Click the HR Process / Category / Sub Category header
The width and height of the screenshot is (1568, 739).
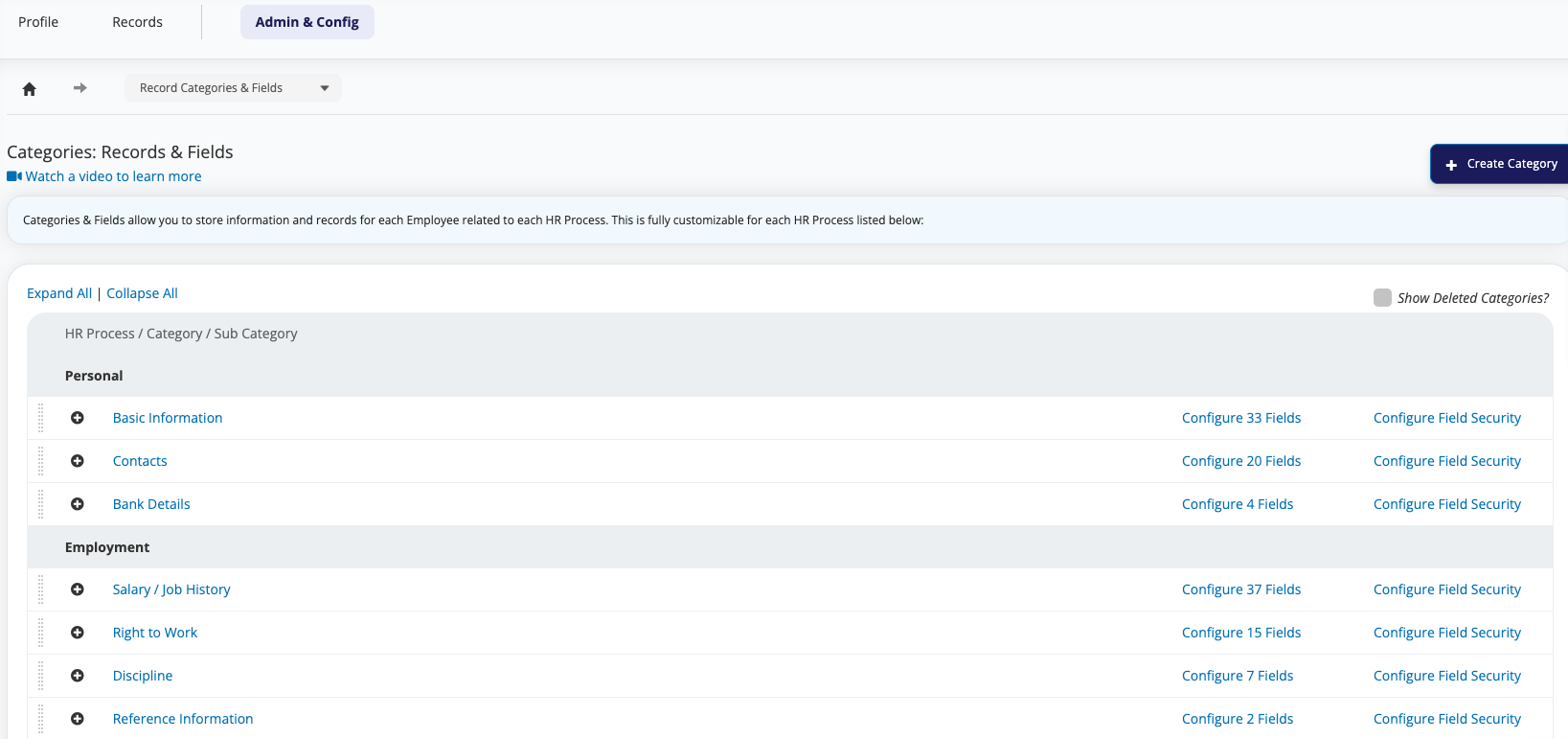coord(181,334)
